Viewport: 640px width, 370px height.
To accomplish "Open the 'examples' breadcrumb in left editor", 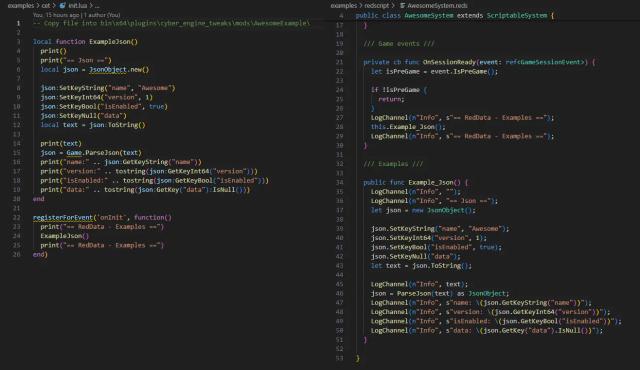I will 21,6.
